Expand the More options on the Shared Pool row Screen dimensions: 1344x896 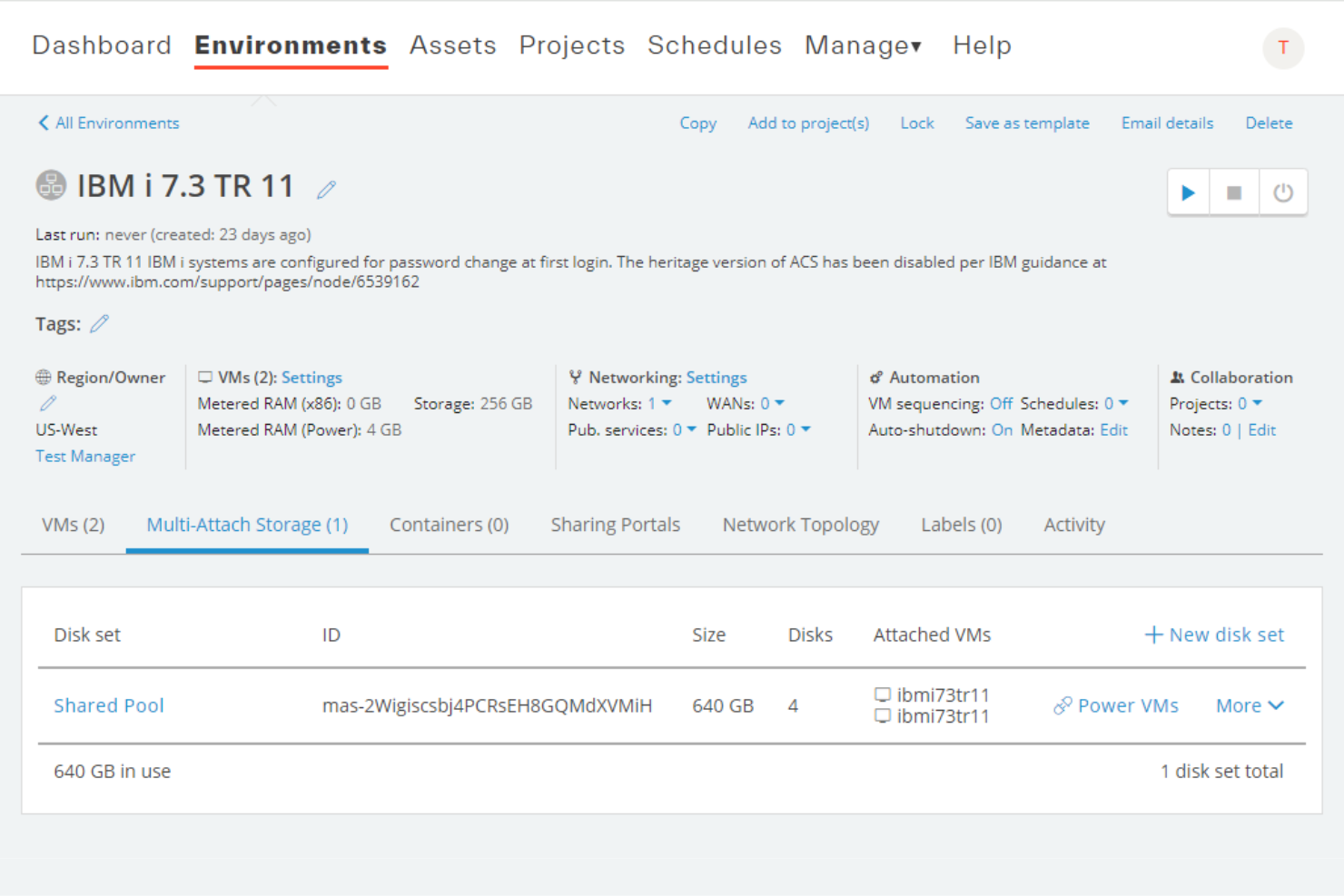[1250, 704]
